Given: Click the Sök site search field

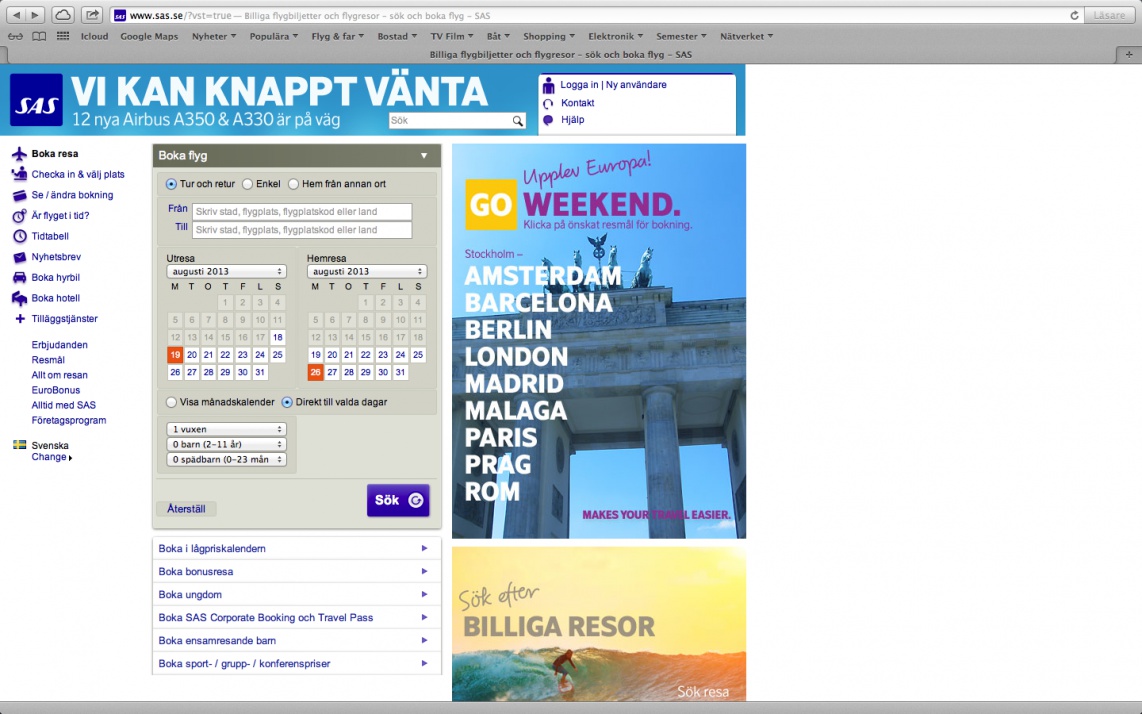Looking at the screenshot, I should (449, 121).
